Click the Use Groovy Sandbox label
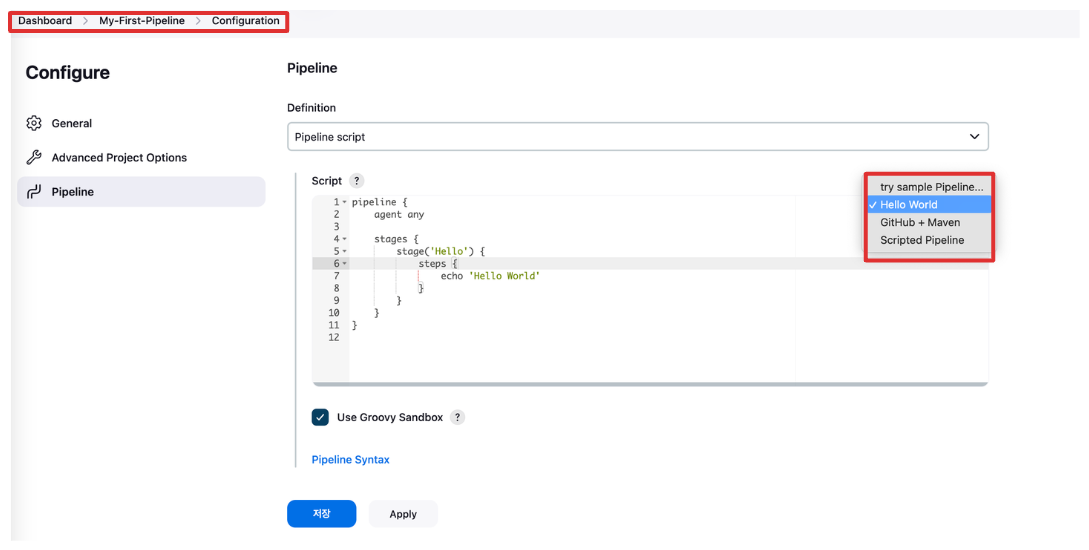1089x550 pixels. pos(390,417)
